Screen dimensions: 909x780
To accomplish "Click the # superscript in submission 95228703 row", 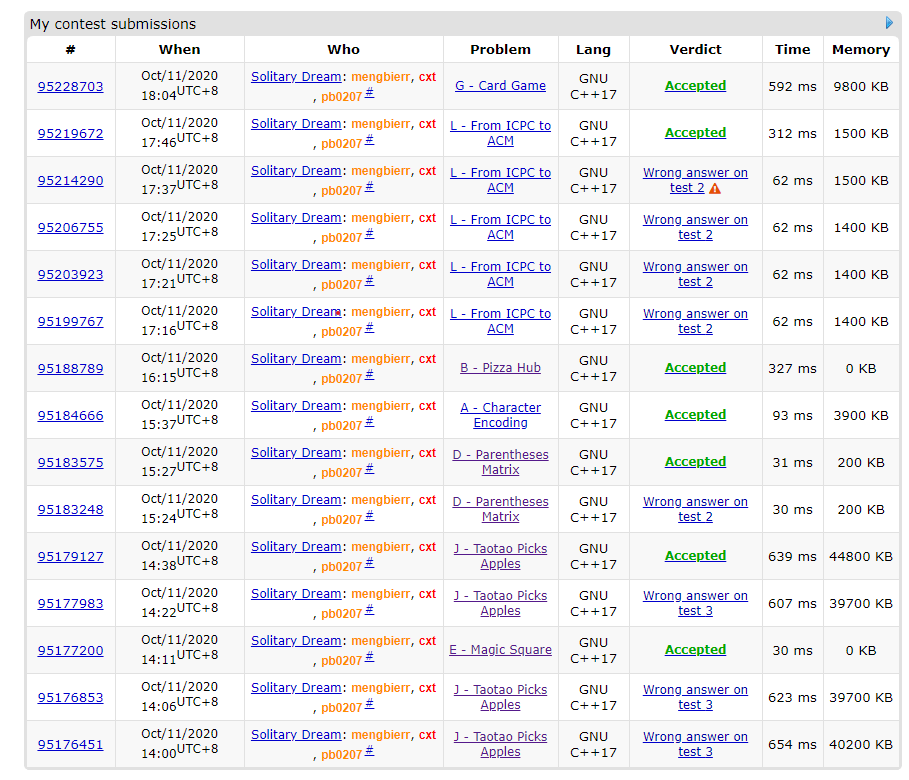I will 369,93.
